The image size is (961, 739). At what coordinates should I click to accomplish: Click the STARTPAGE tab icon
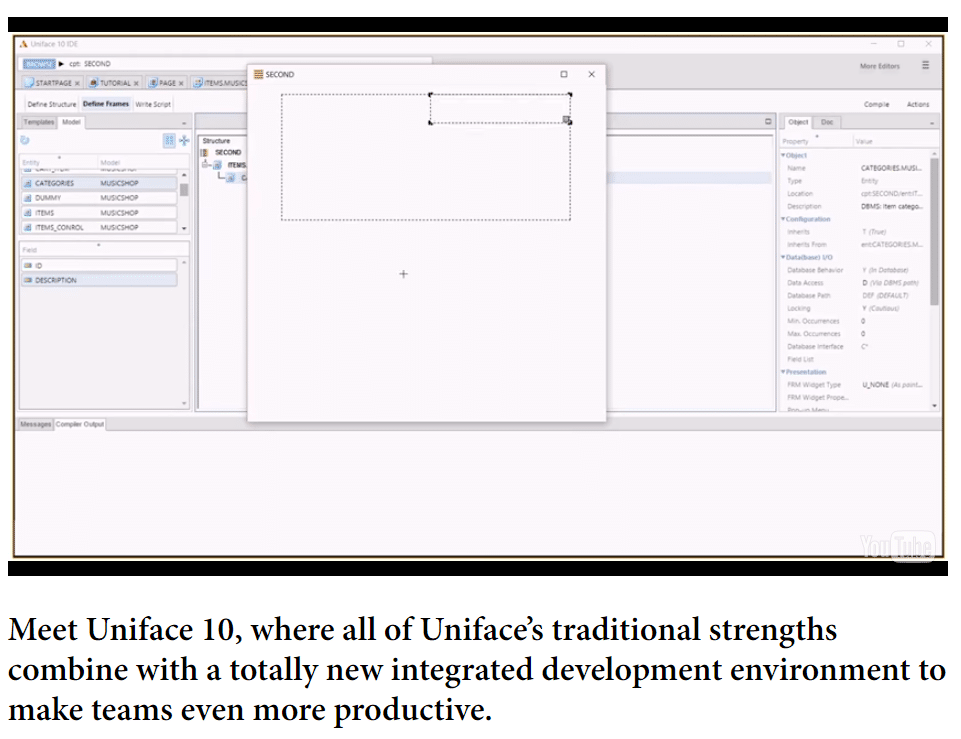[x=29, y=82]
